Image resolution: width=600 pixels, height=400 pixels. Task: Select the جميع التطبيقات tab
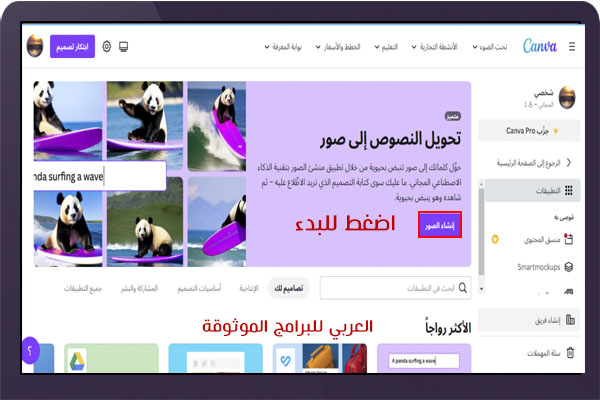83,288
